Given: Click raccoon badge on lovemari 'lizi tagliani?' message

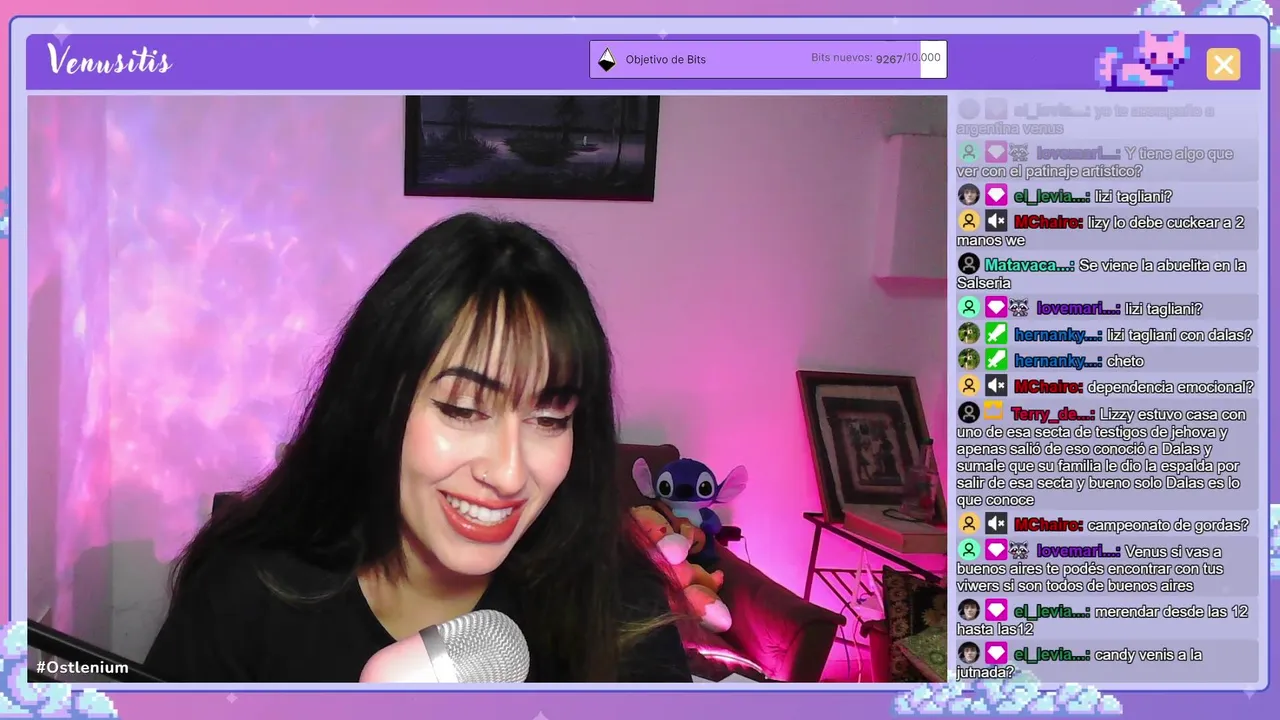Looking at the screenshot, I should 1018,308.
